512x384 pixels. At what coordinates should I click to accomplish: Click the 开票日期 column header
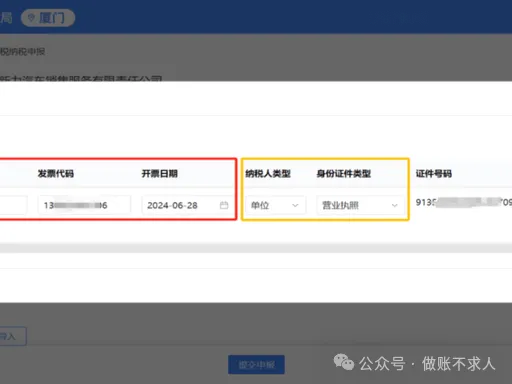tap(160, 174)
